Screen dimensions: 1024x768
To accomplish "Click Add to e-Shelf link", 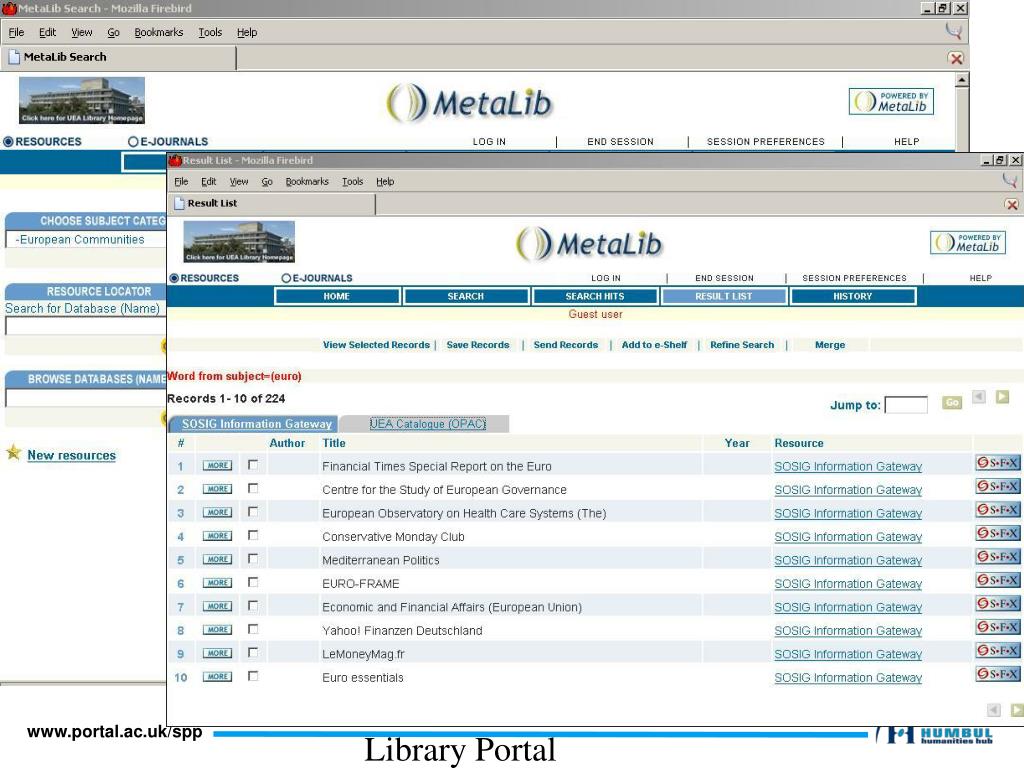I will pos(654,345).
